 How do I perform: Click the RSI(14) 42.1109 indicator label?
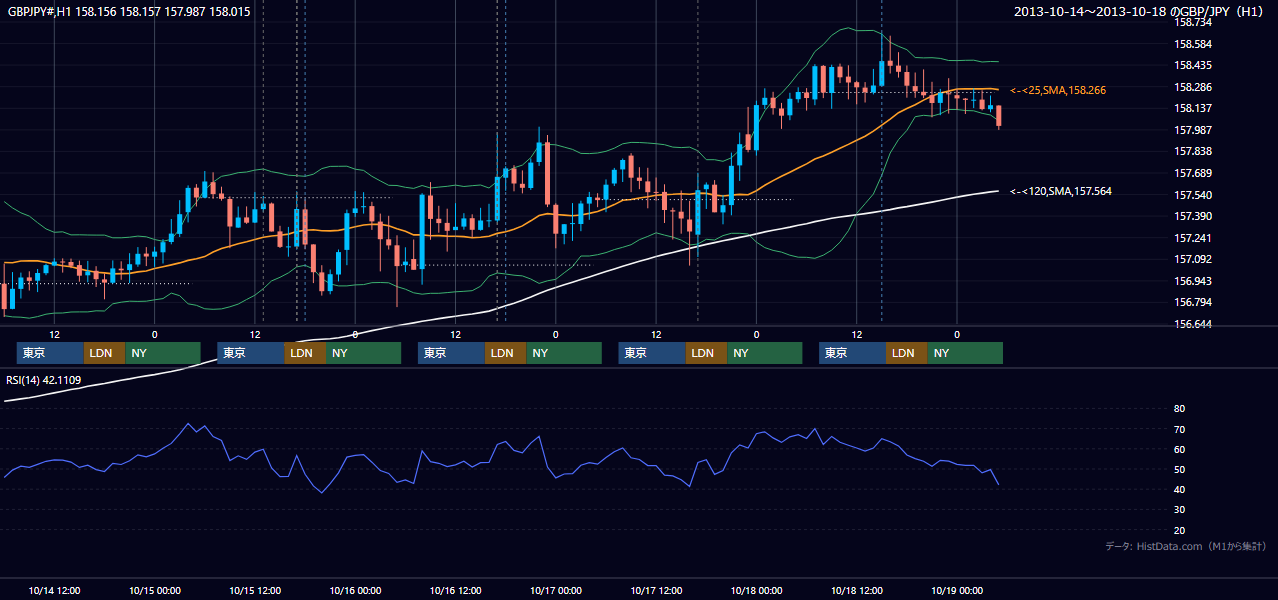(x=44, y=380)
